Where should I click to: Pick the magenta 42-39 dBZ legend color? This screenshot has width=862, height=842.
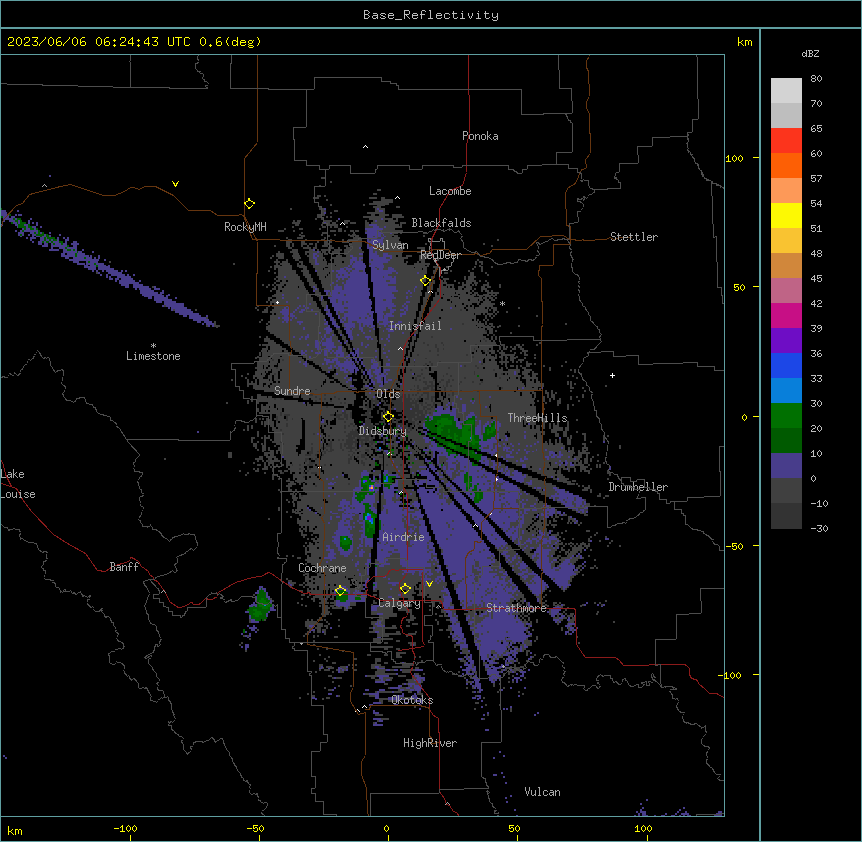tap(786, 315)
